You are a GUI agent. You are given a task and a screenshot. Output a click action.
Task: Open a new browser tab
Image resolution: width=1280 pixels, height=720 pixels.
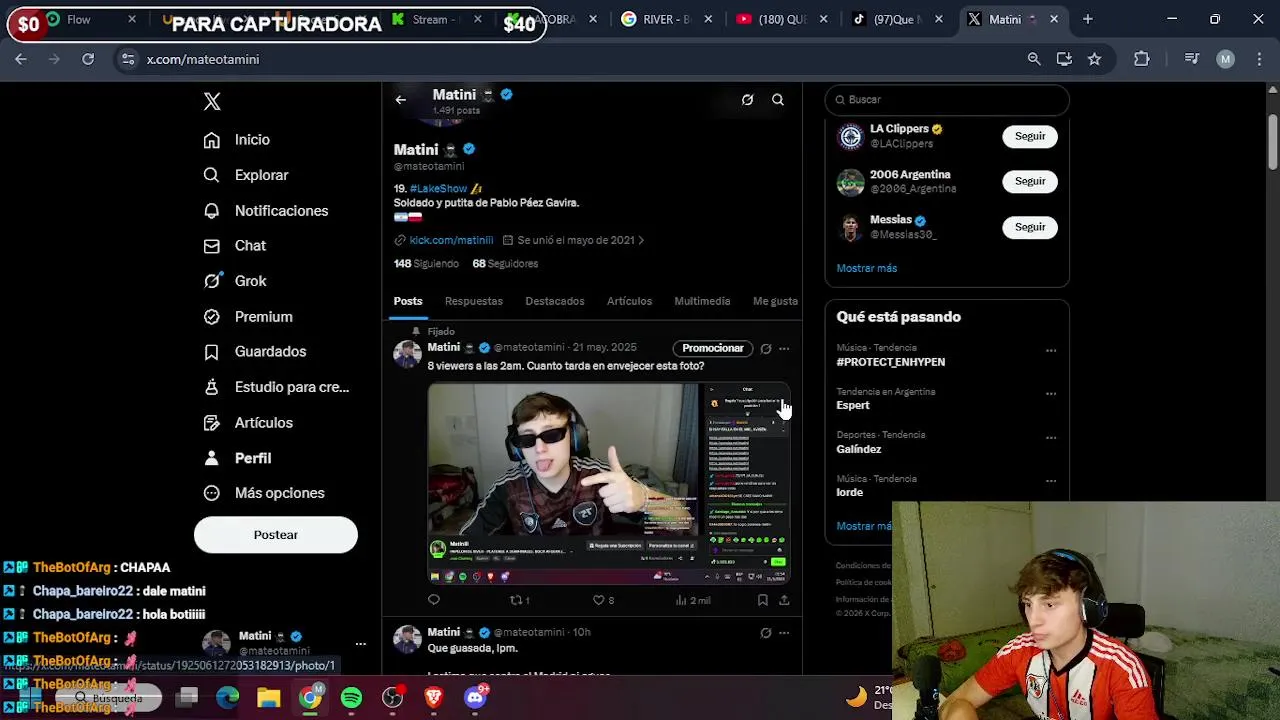click(x=1088, y=19)
